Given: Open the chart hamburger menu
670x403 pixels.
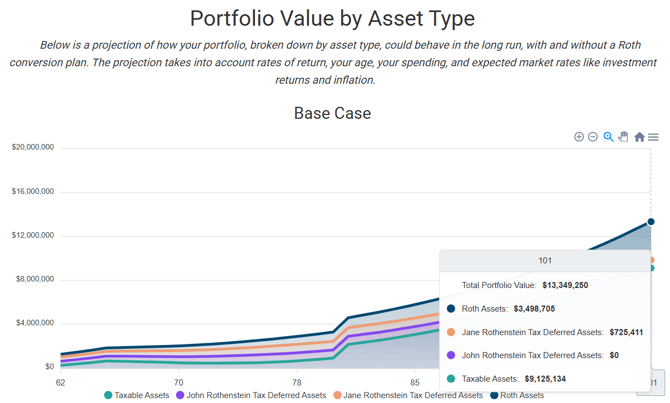Looking at the screenshot, I should [653, 137].
